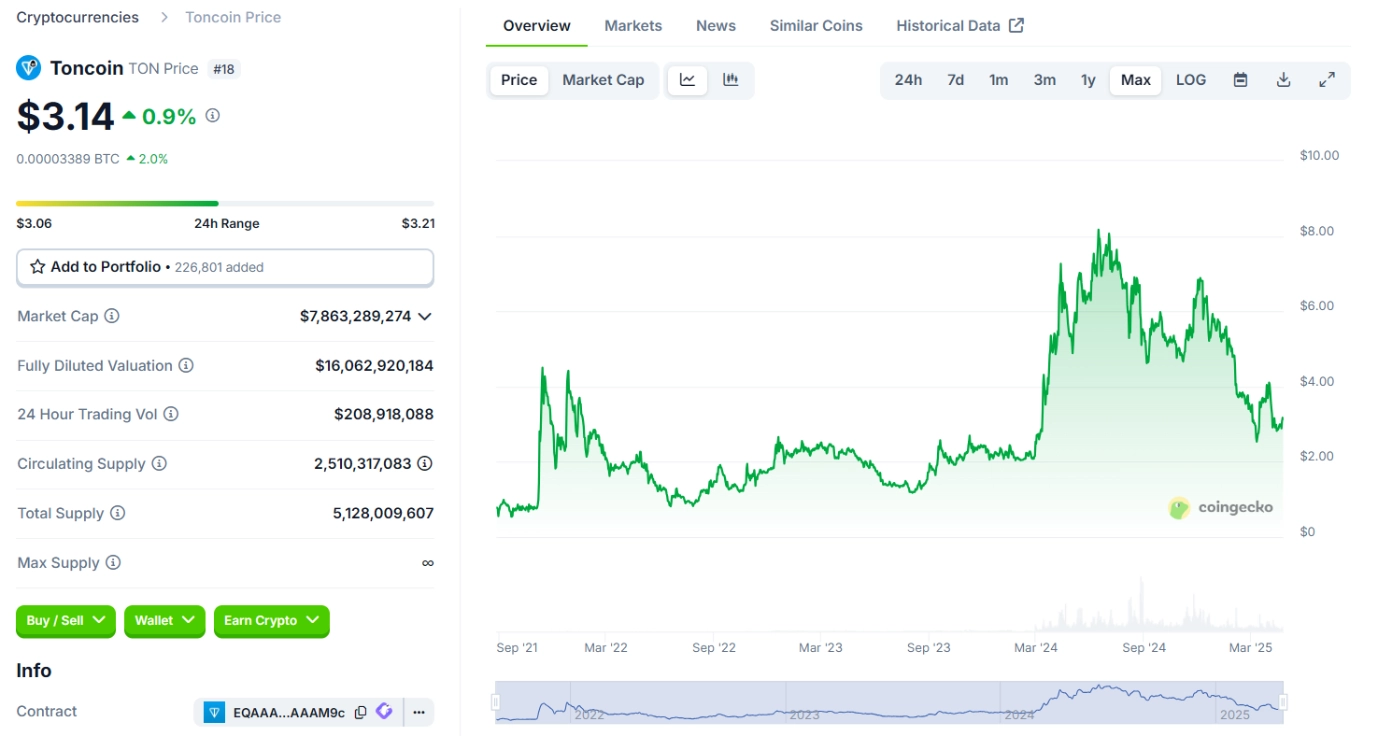The image size is (1378, 736).
Task: Click the TON contract chain logo
Action: 214,712
